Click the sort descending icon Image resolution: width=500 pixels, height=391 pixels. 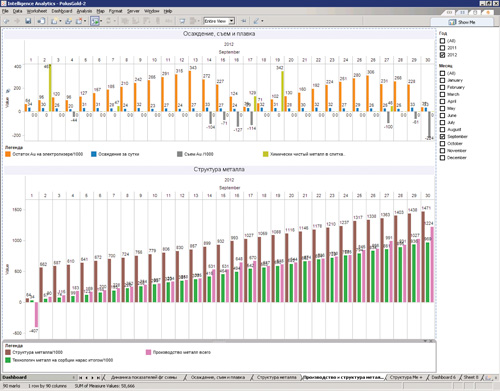click(x=147, y=21)
